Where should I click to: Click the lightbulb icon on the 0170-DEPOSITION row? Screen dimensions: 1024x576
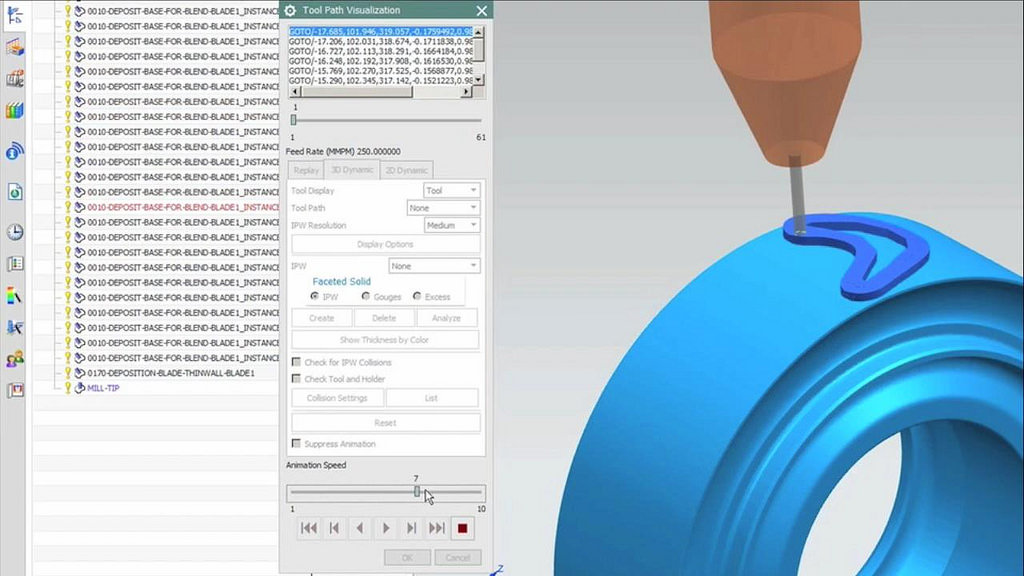pyautogui.click(x=67, y=372)
